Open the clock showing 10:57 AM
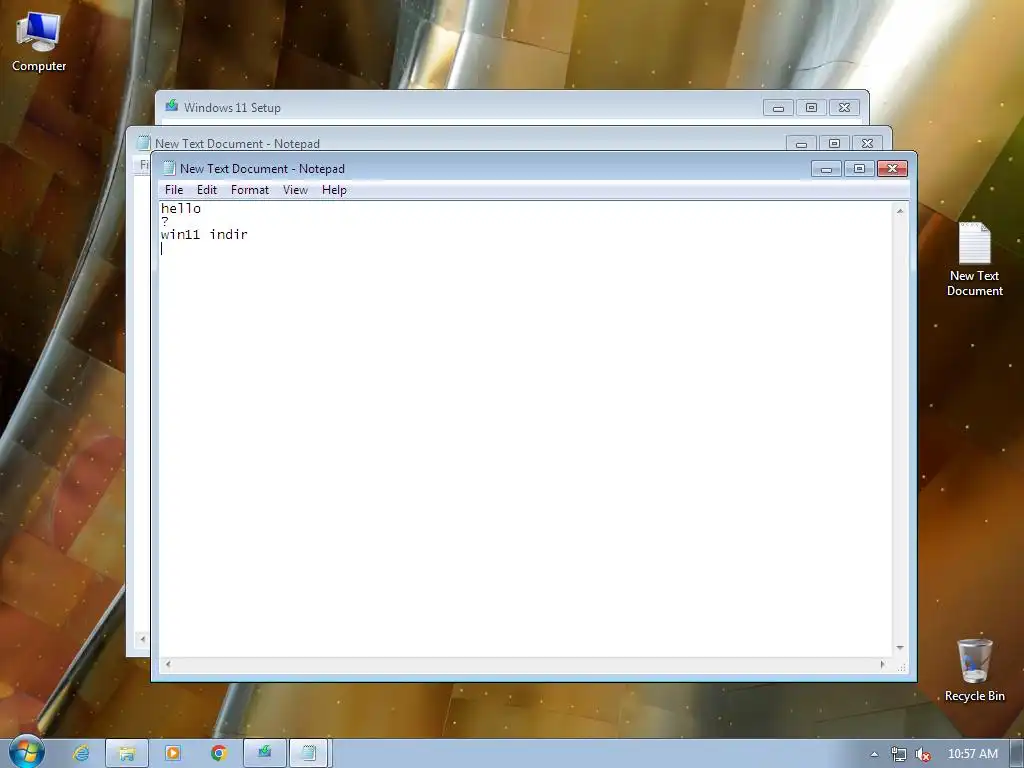The width and height of the screenshot is (1024, 768). tap(972, 754)
